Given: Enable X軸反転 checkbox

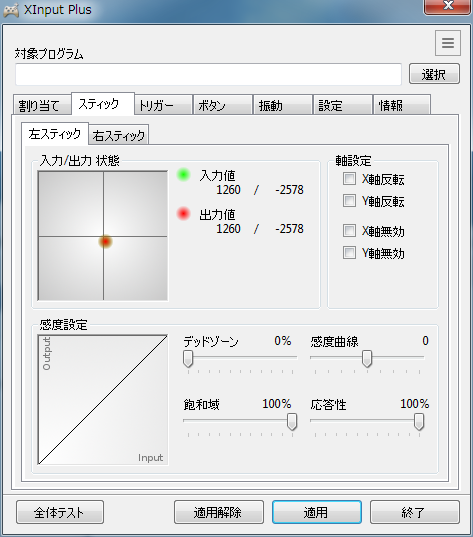Looking at the screenshot, I should coord(349,179).
